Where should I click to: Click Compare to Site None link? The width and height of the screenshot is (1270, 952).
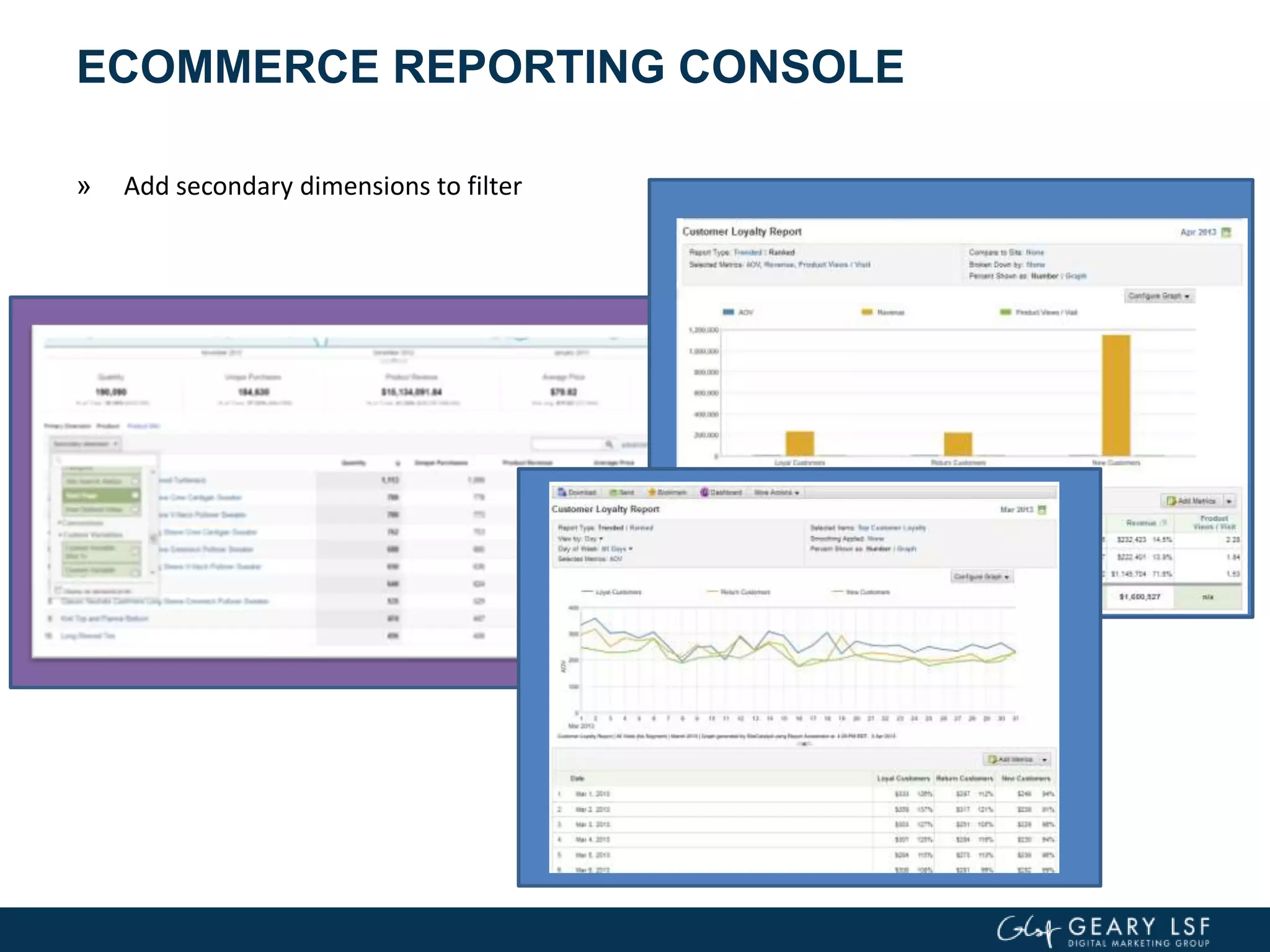click(x=1035, y=252)
